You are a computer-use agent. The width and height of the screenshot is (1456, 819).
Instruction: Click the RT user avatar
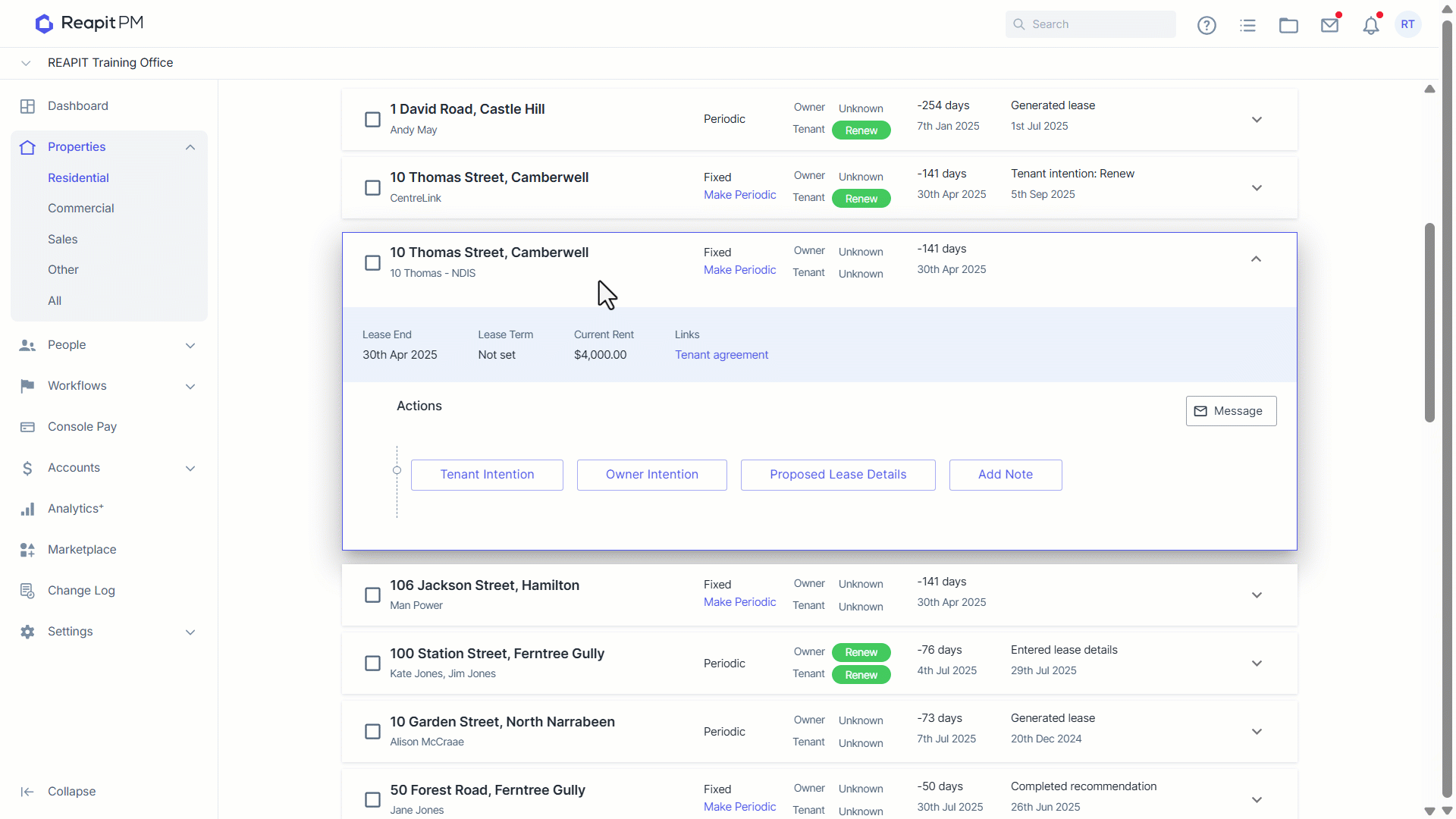click(x=1407, y=24)
